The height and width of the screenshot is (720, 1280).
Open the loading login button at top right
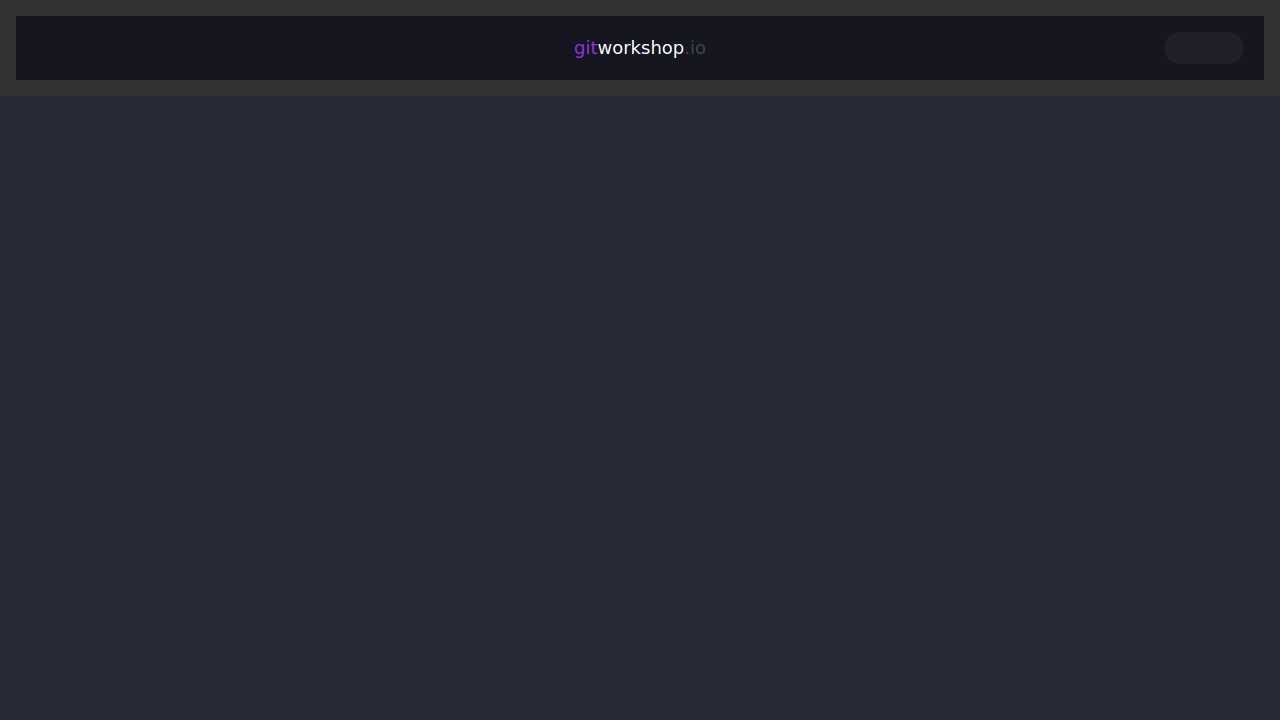(x=1203, y=48)
